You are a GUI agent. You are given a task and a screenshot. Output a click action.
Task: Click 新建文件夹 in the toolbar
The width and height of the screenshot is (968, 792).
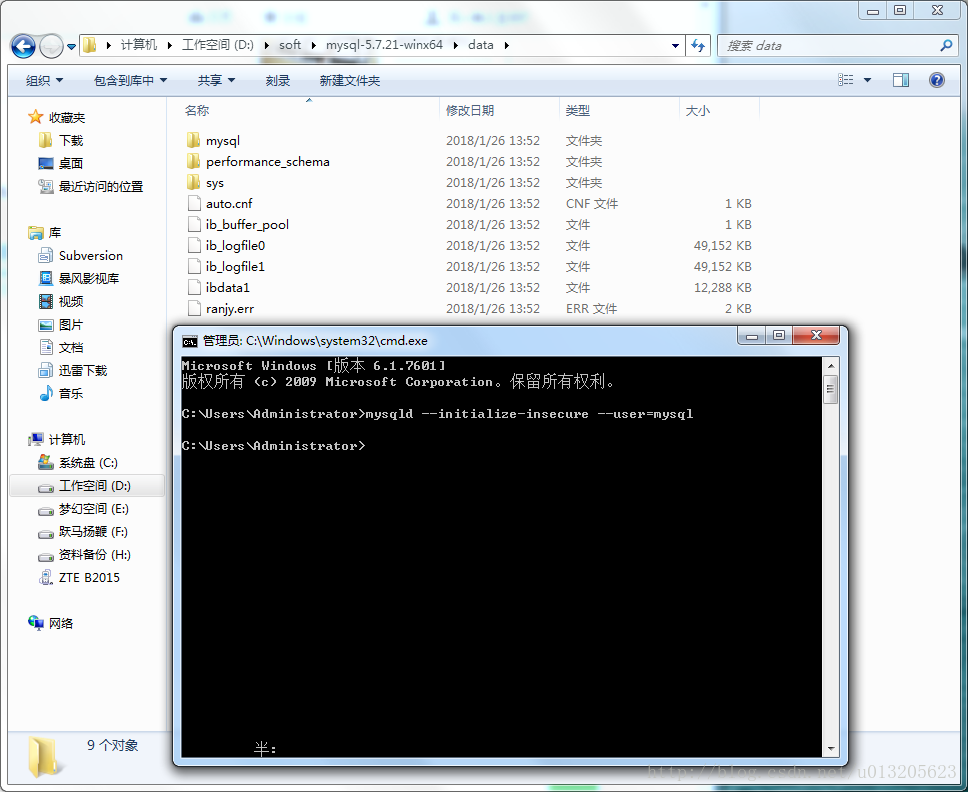(x=349, y=80)
